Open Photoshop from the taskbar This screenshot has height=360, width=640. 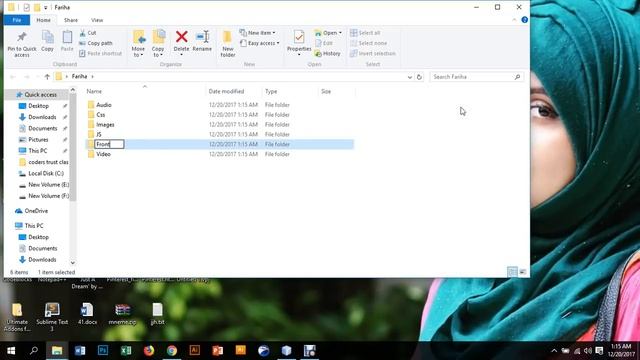tap(103, 351)
